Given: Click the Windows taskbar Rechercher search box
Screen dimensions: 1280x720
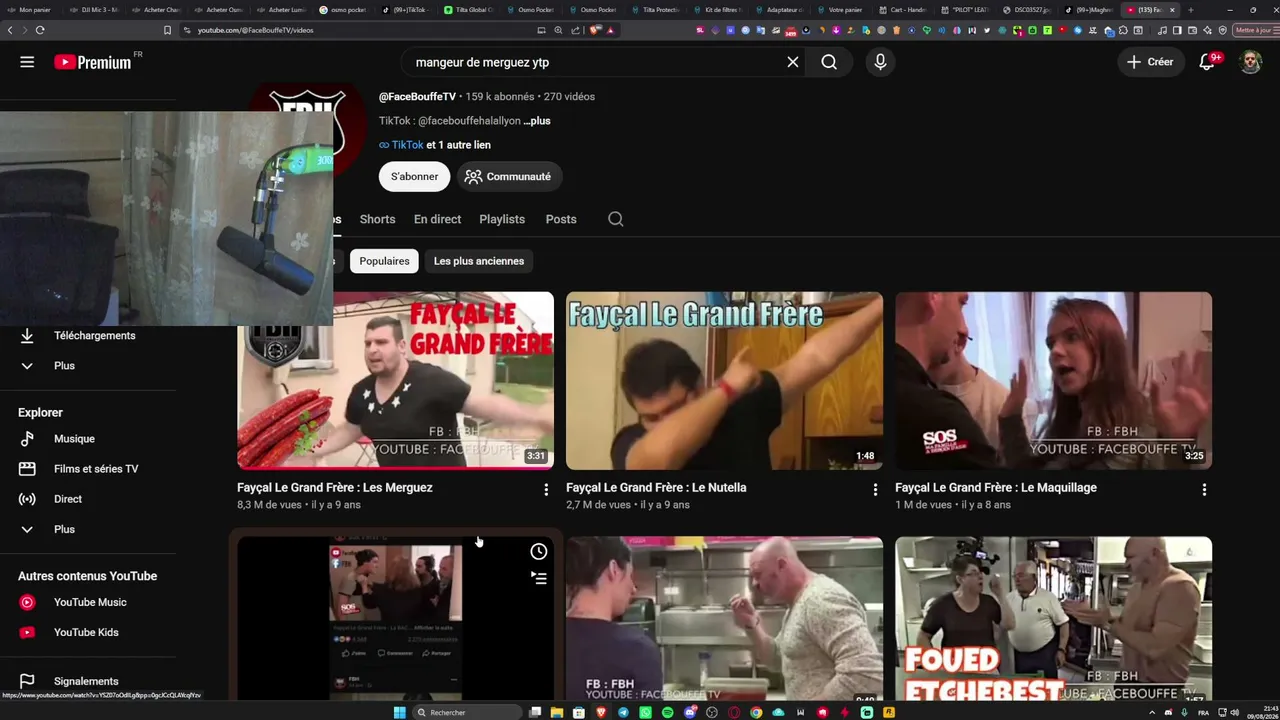Looking at the screenshot, I should point(467,712).
